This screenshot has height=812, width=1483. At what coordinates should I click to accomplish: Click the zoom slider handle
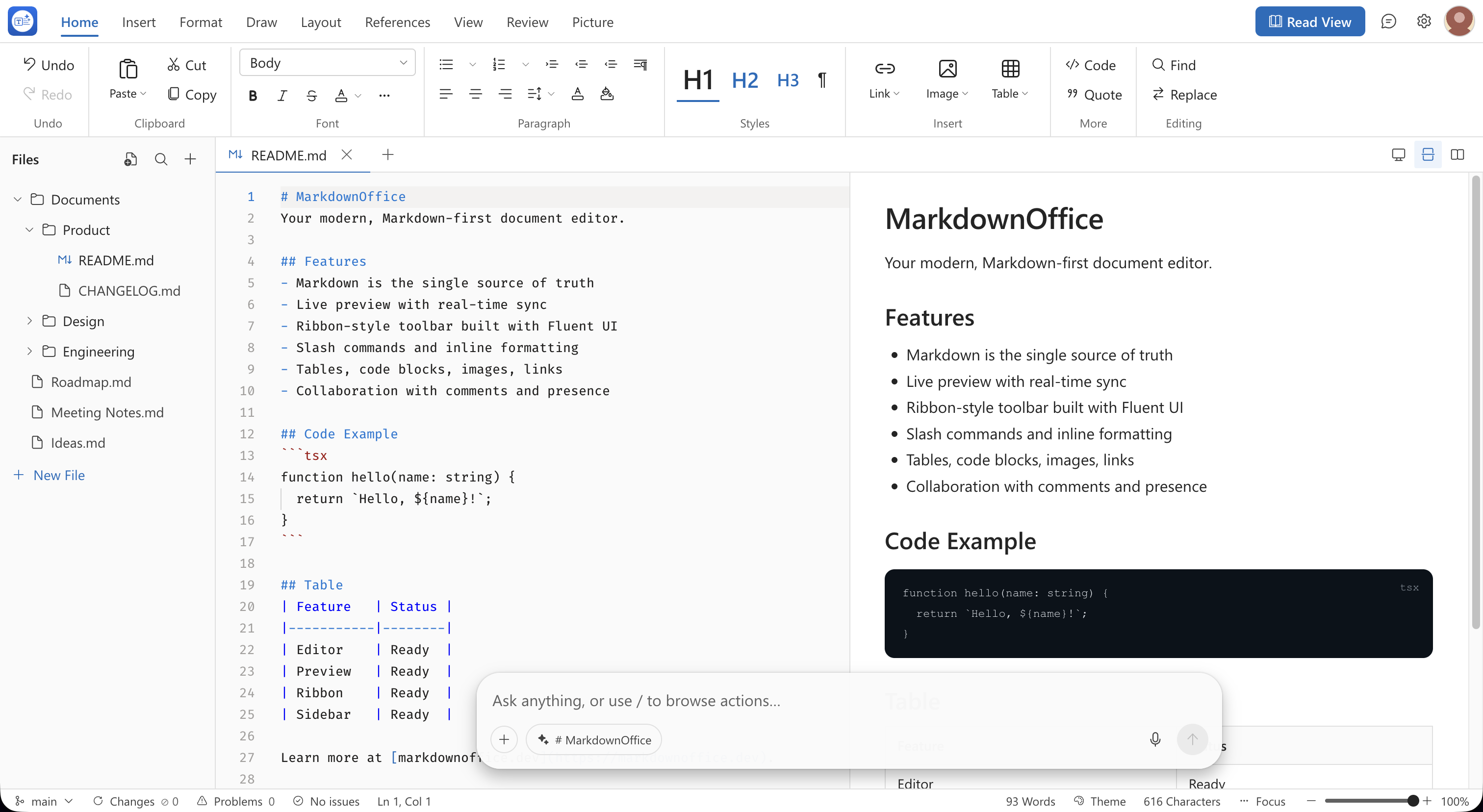pyautogui.click(x=1413, y=801)
